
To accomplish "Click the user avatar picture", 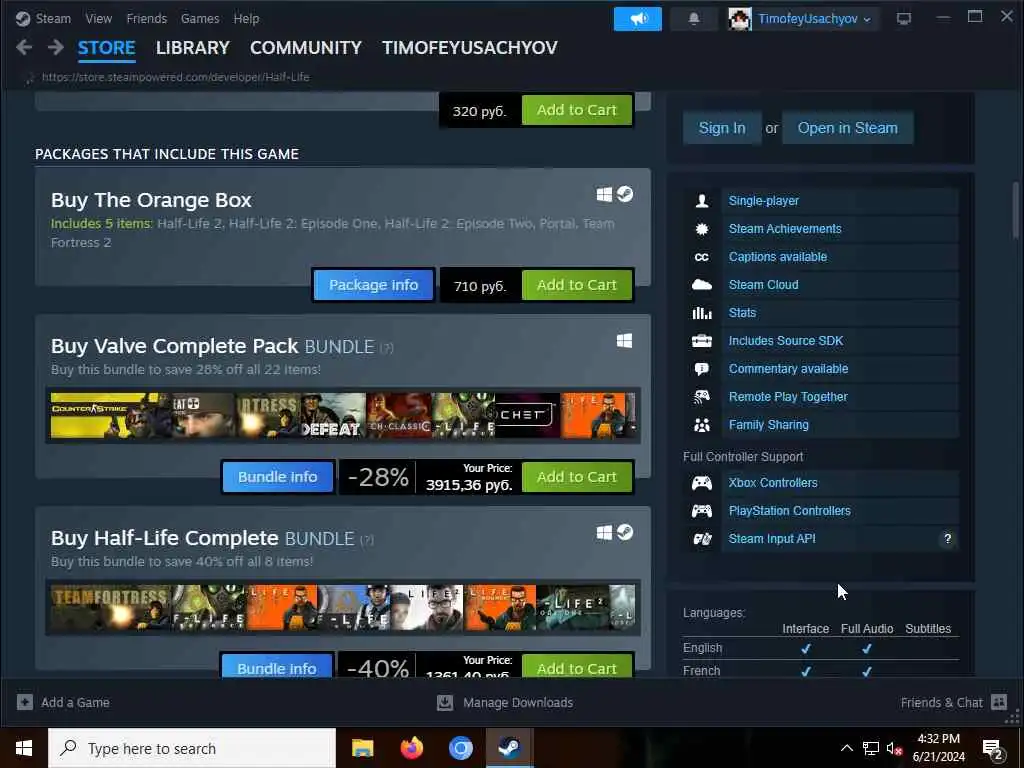I will [740, 19].
